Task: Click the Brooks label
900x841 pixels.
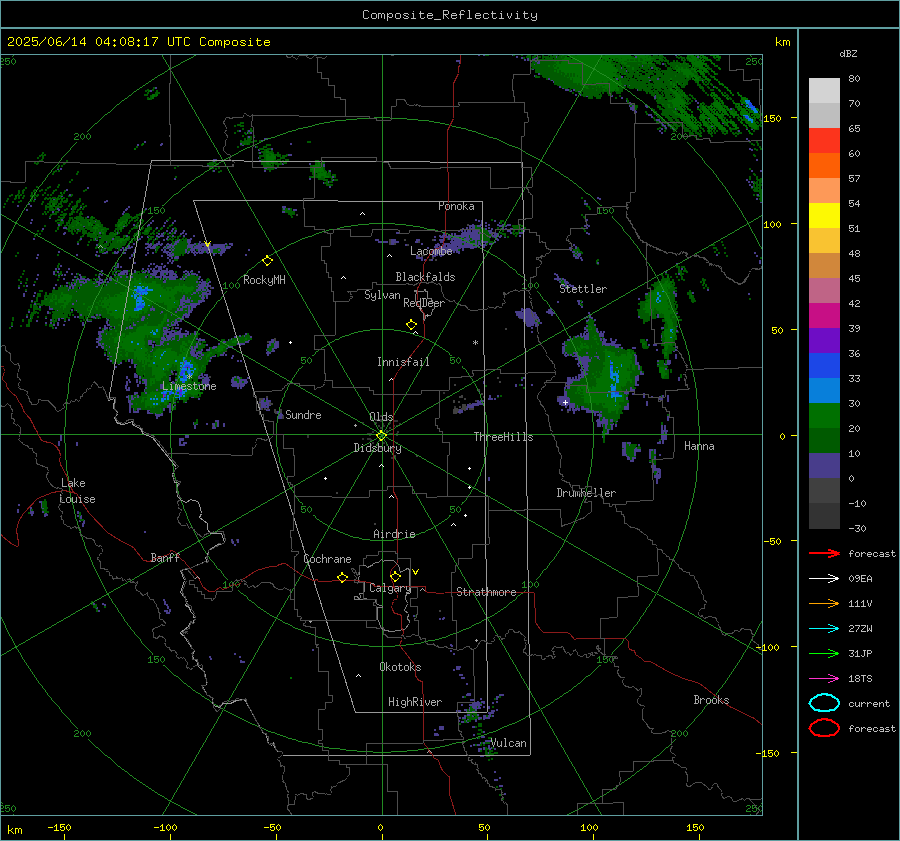Action: pos(711,700)
